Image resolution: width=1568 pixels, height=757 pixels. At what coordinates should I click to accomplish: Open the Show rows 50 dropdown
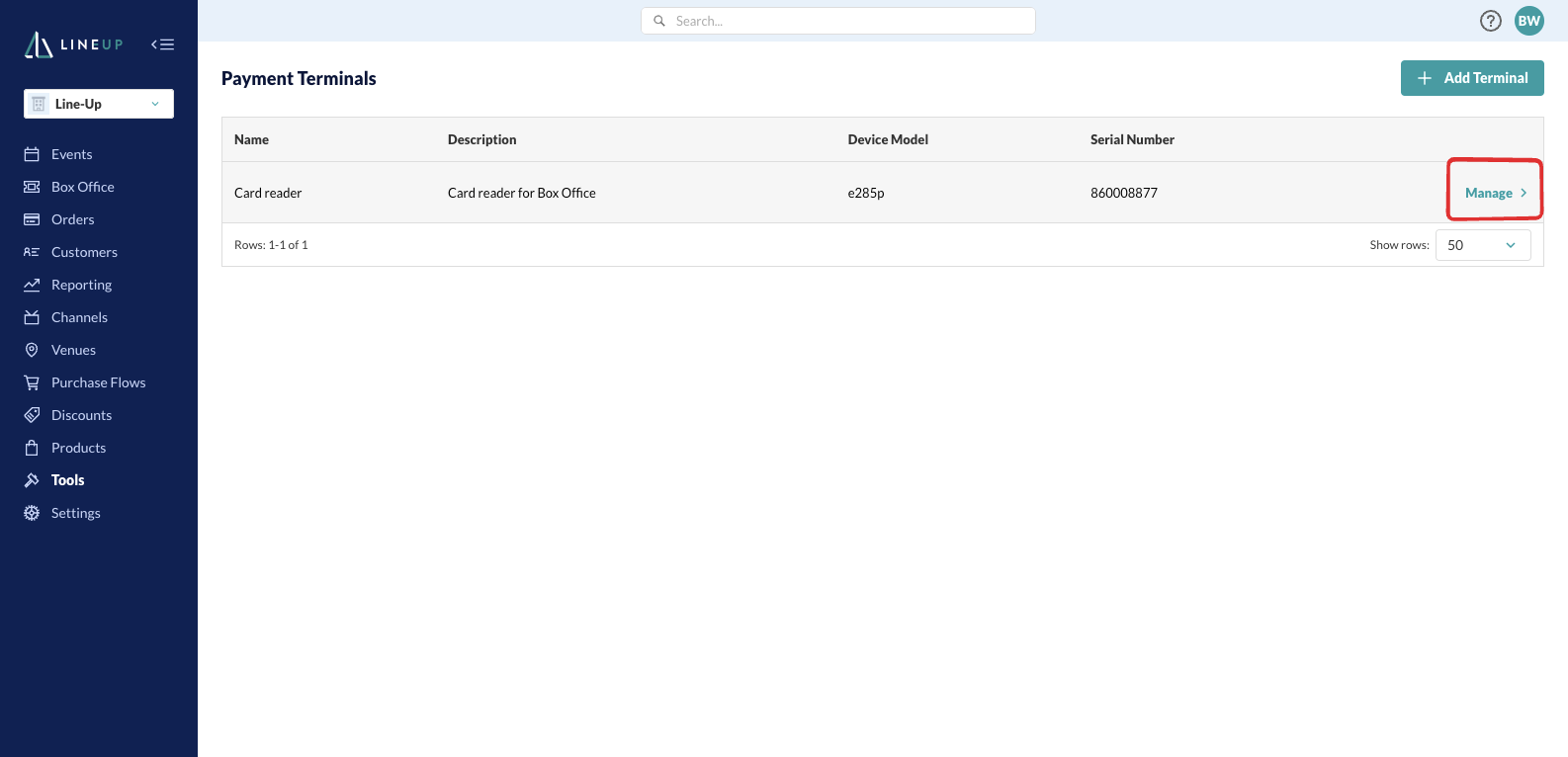1483,245
